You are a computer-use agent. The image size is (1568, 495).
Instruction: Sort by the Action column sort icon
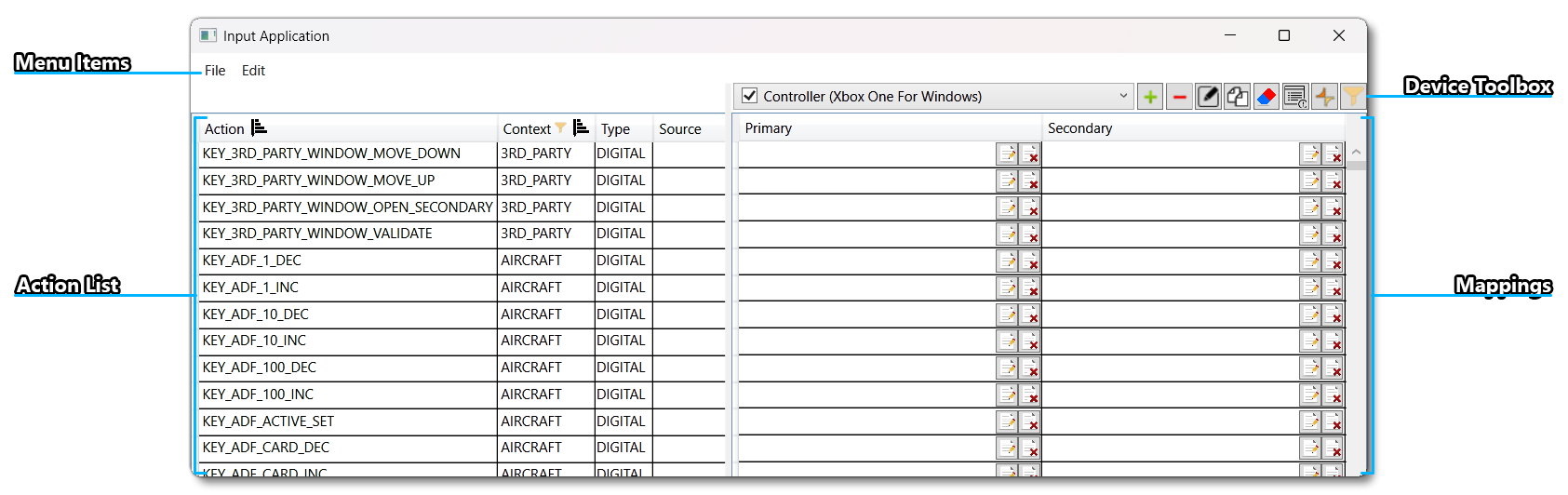click(259, 127)
